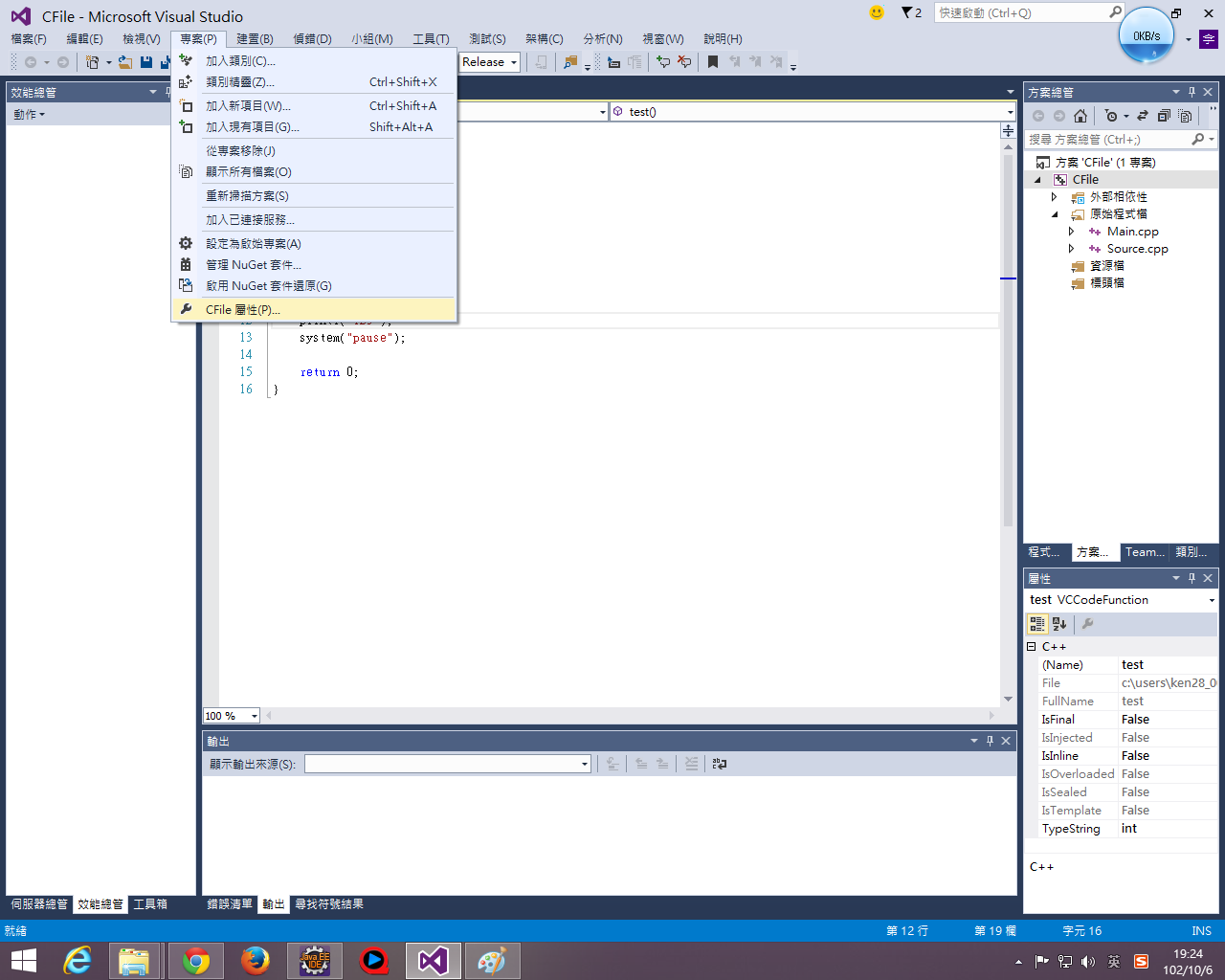Toggle word wrap in Output panel

(x=720, y=764)
